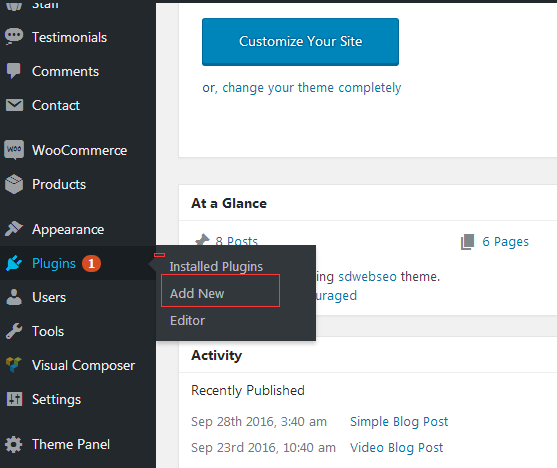Click the WooCommerce woo icon
Image resolution: width=557 pixels, height=468 pixels.
[x=14, y=150]
